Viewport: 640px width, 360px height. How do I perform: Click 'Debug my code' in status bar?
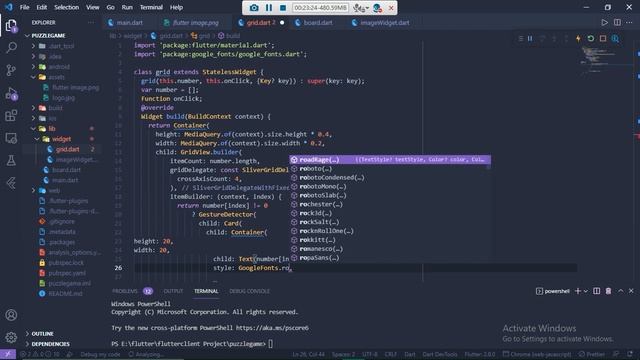[x=100, y=354]
